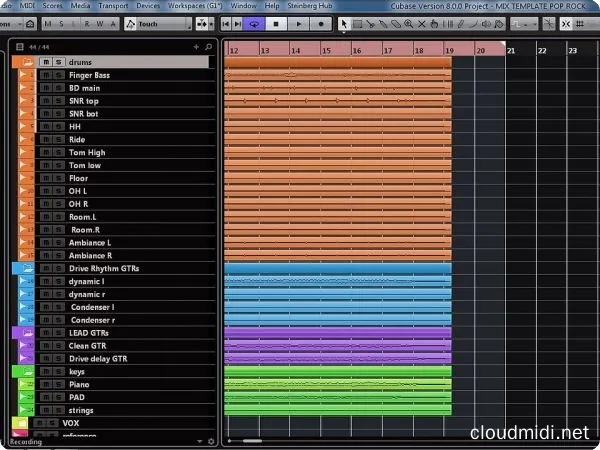Click the Record transport button
Image resolution: width=600 pixels, height=450 pixels.
click(x=321, y=23)
